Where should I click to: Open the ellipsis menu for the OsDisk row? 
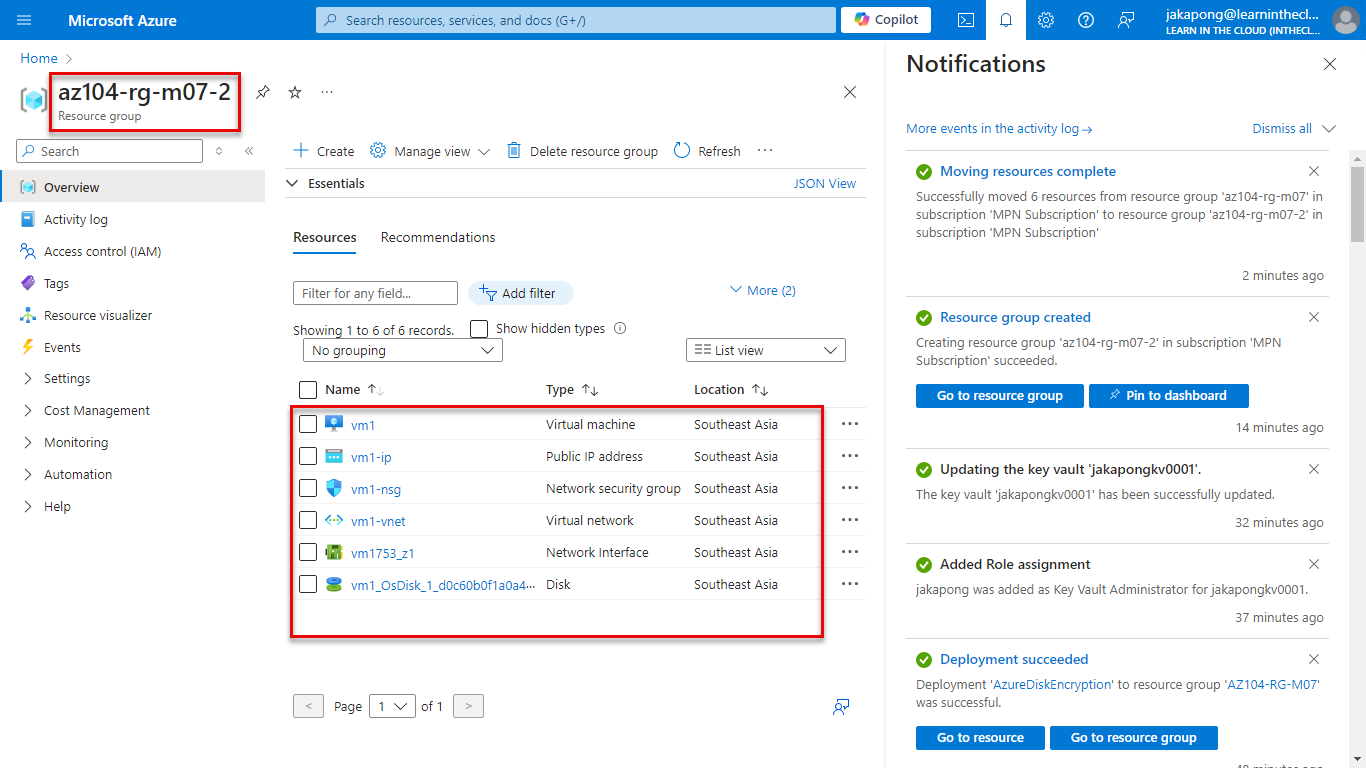tap(850, 584)
